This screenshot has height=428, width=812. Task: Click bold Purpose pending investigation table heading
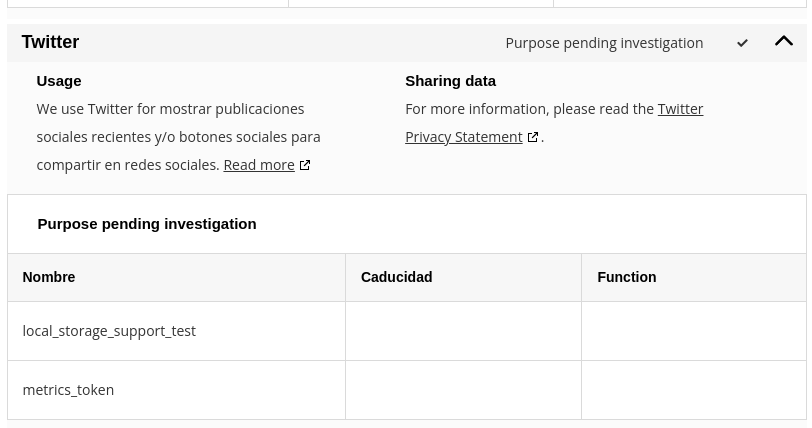click(147, 224)
